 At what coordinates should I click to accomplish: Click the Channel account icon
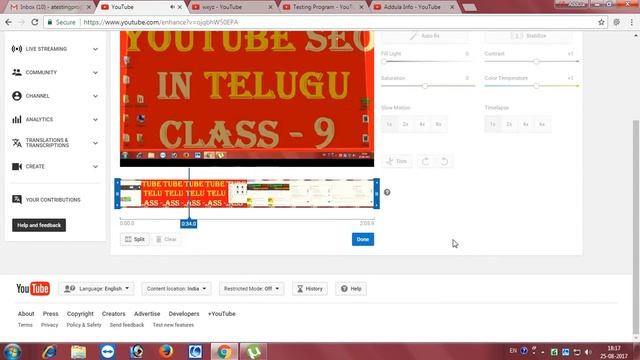(x=17, y=96)
